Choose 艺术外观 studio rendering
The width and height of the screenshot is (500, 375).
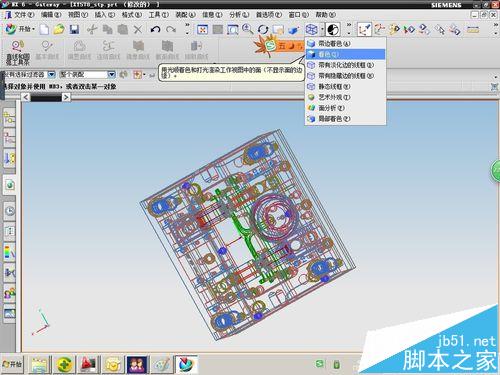coord(345,97)
